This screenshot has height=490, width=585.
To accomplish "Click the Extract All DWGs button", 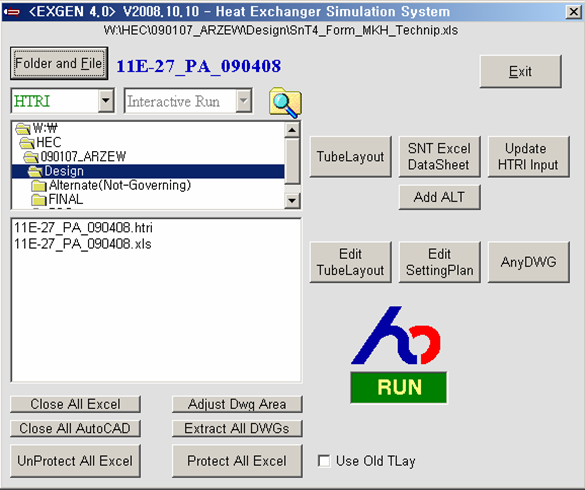I will click(237, 428).
